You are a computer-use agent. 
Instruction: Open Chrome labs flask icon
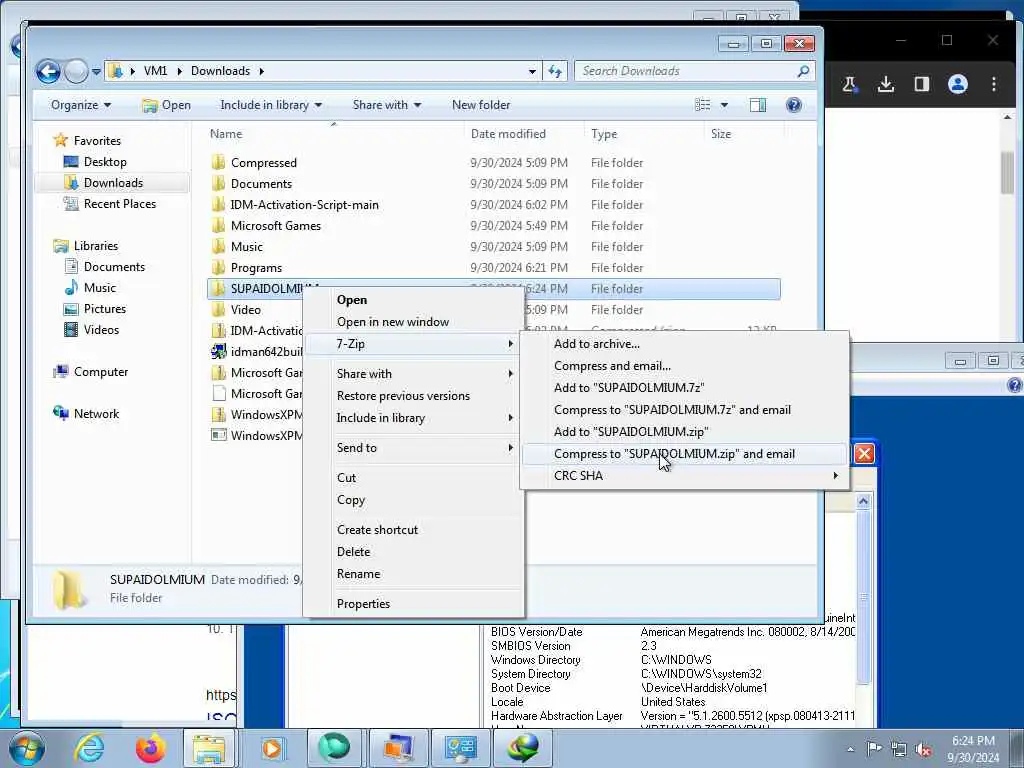[850, 84]
